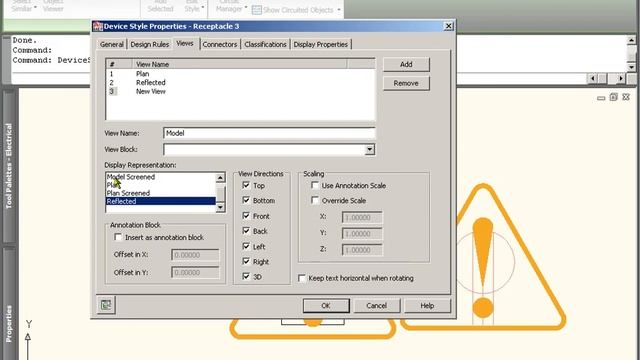The width and height of the screenshot is (640, 360).
Task: Select the Reflected row in the view list
Action: click(x=240, y=82)
